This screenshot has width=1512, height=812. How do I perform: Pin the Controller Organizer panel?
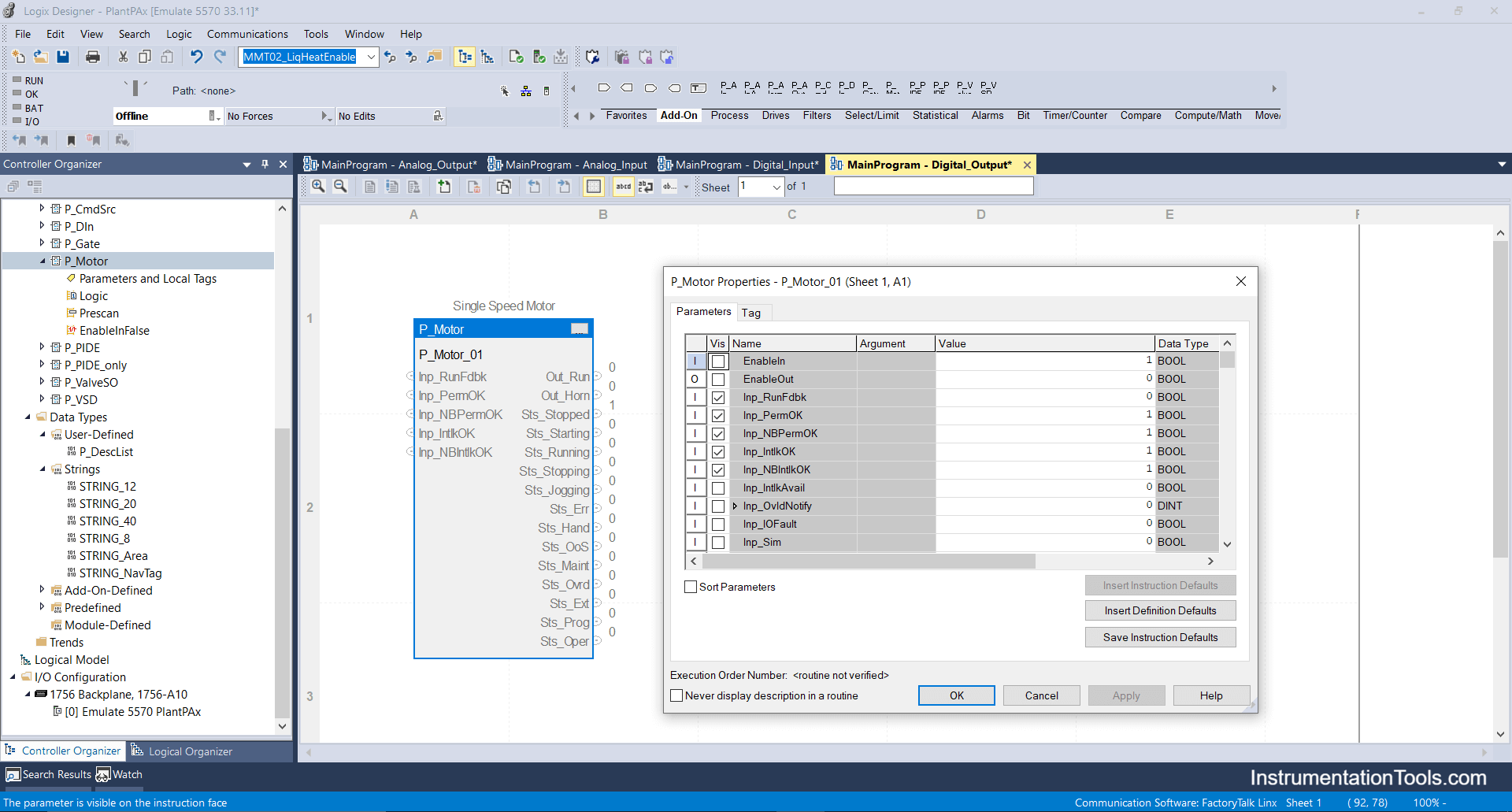point(265,164)
